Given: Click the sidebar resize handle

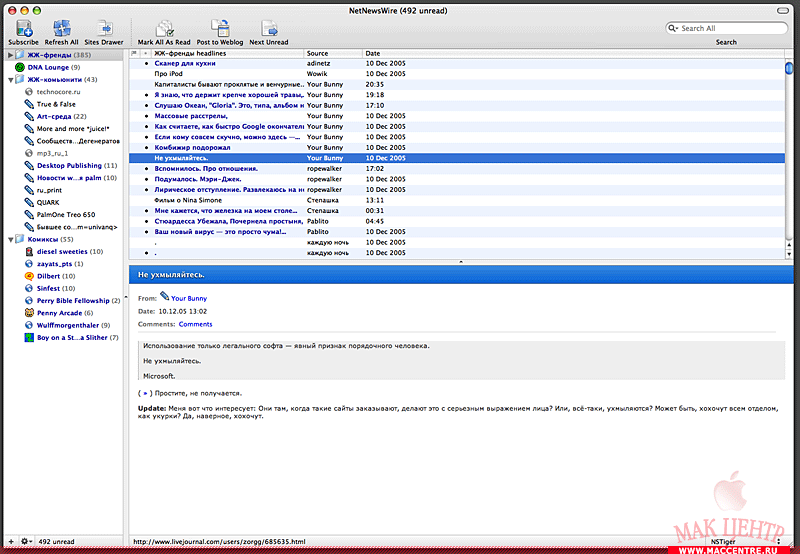Looking at the screenshot, I should pos(126,296).
